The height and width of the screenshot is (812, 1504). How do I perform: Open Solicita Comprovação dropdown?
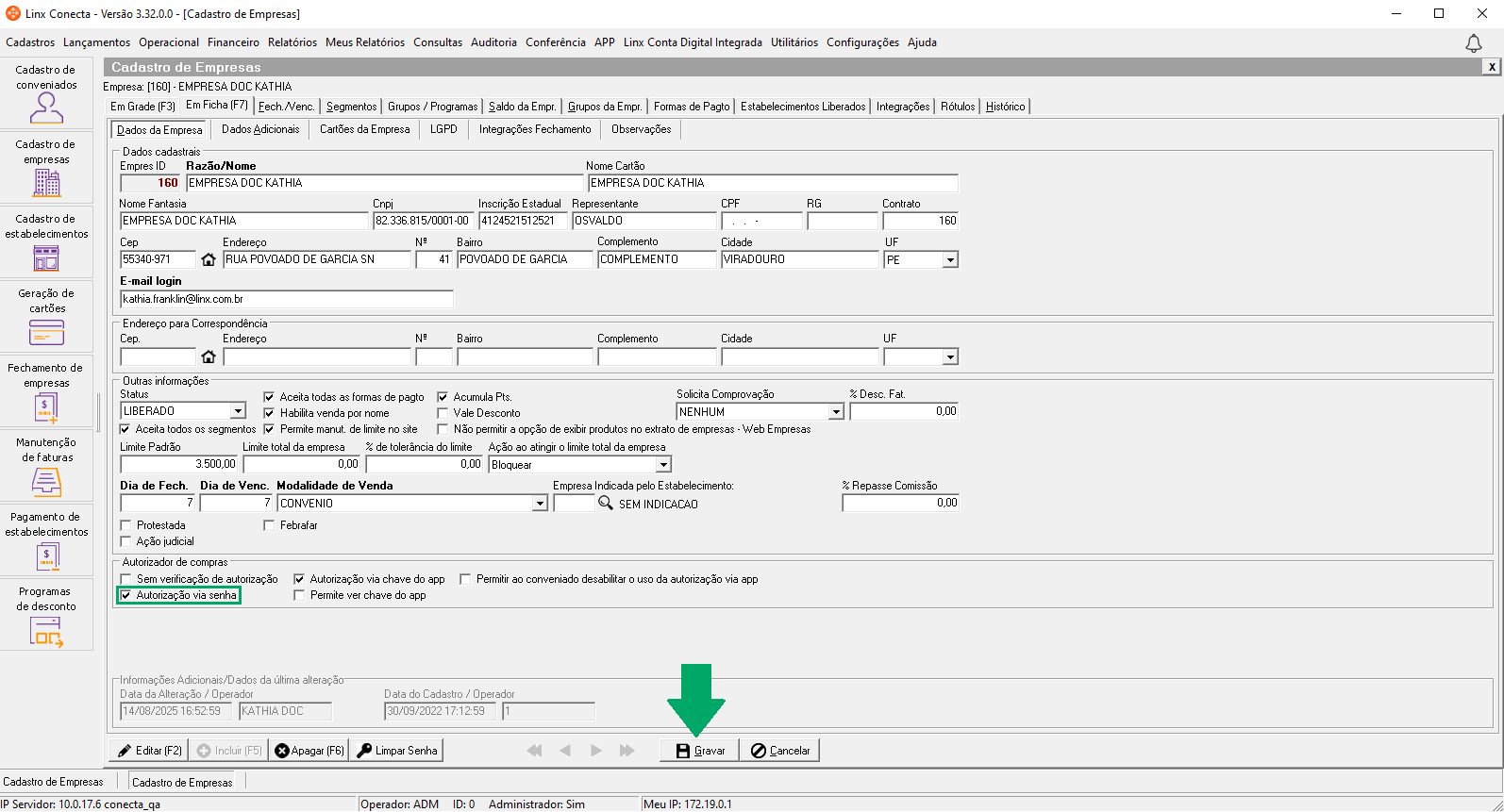click(835, 412)
